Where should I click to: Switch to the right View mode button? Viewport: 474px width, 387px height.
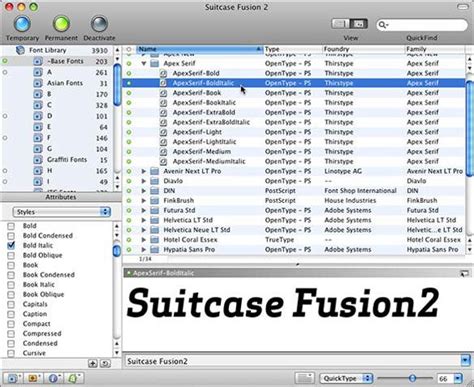[359, 24]
